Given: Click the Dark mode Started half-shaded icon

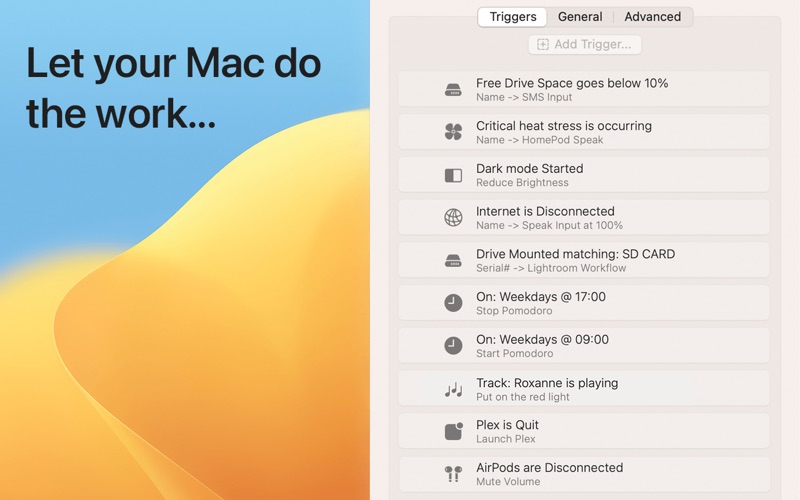Looking at the screenshot, I should click(x=453, y=175).
